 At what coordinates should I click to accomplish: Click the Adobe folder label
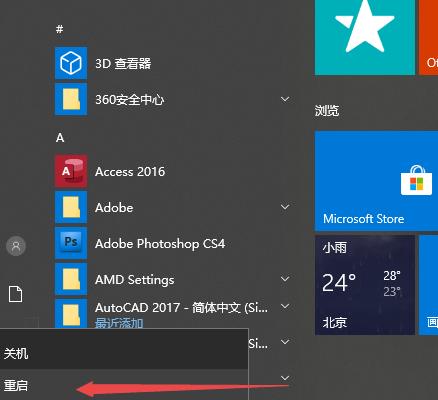click(x=114, y=207)
